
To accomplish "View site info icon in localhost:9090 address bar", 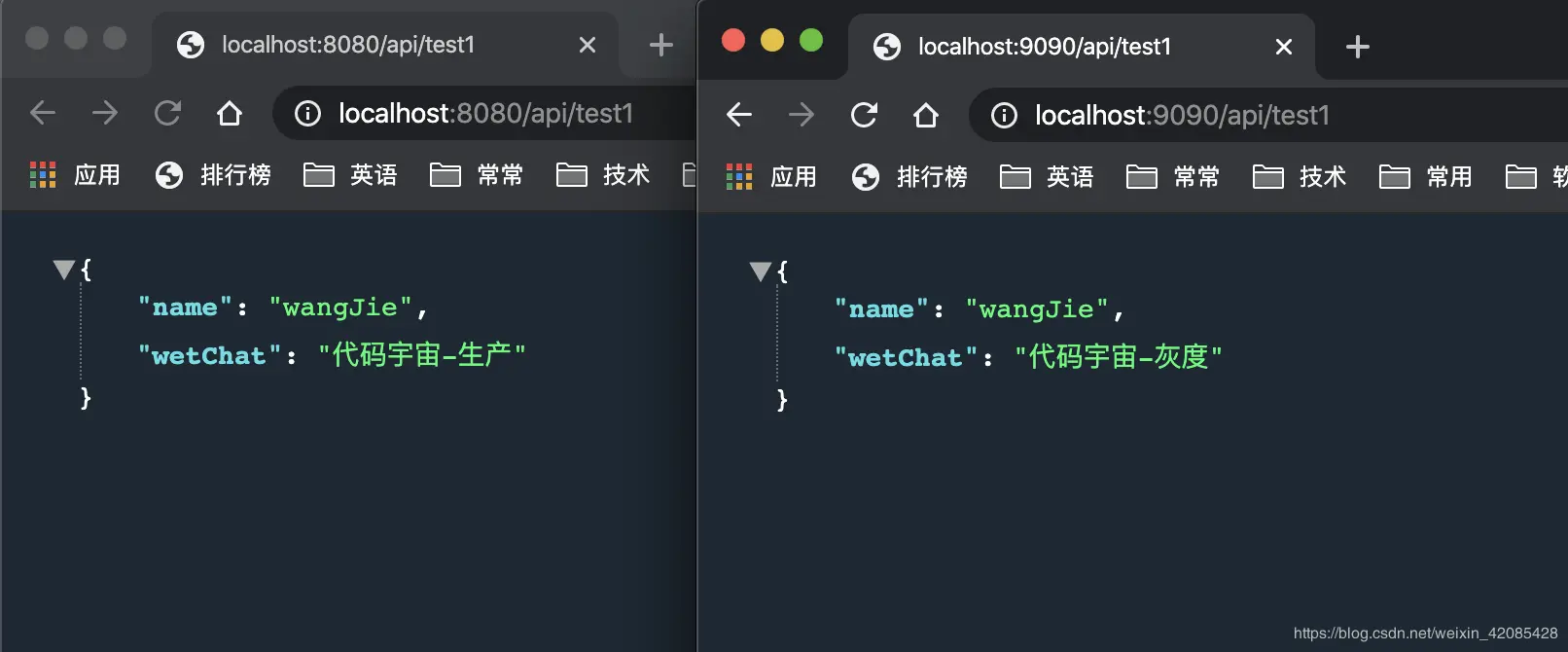I will 1005,116.
